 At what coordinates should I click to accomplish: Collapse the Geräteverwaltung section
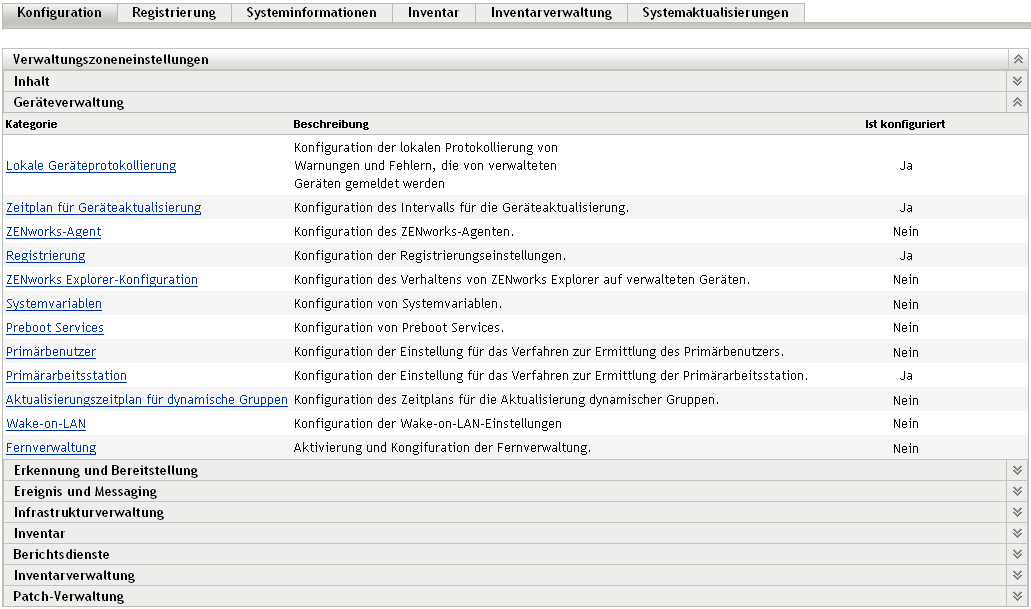(x=1017, y=102)
